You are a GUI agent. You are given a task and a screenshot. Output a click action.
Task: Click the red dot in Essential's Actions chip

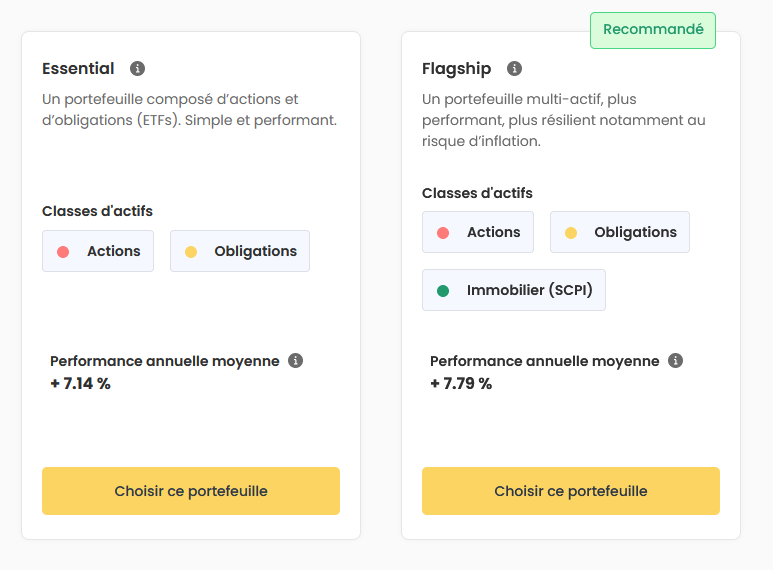coord(63,252)
